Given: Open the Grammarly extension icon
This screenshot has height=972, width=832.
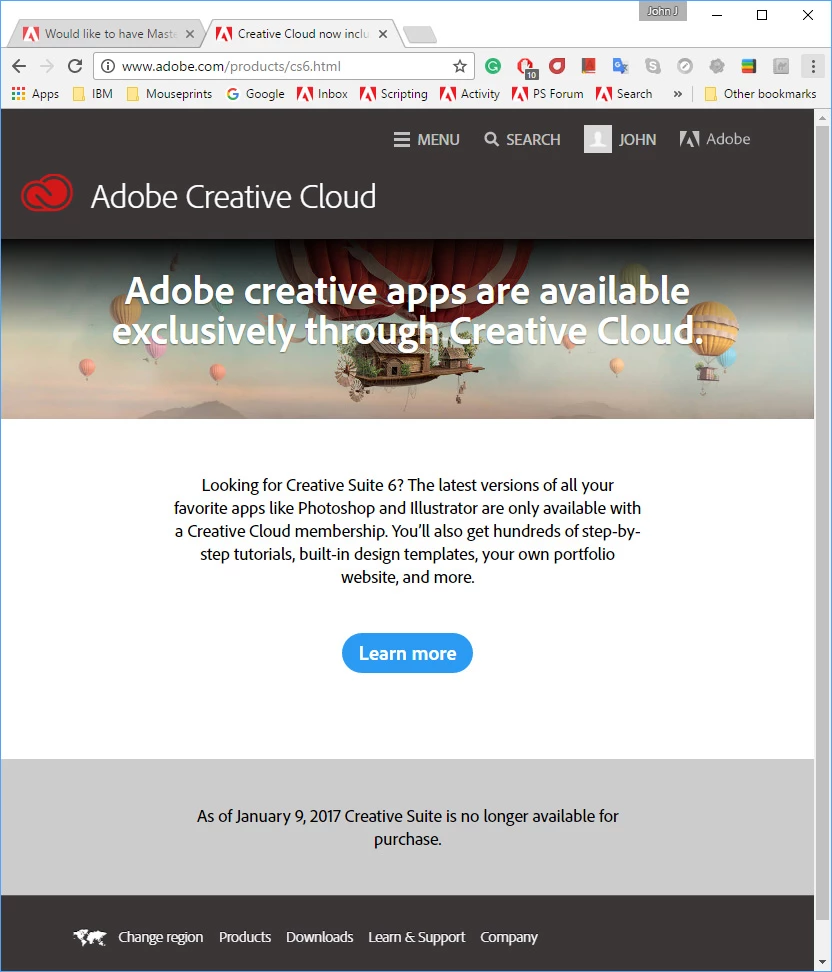Looking at the screenshot, I should [x=493, y=66].
